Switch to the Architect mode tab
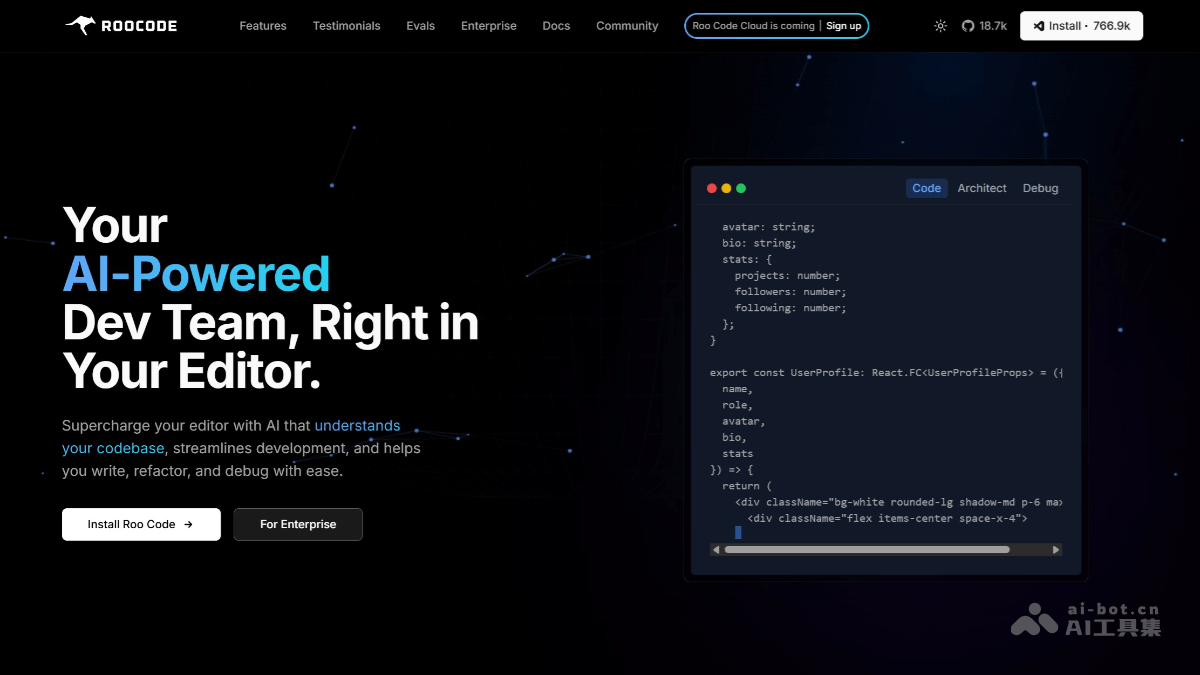Image resolution: width=1200 pixels, height=675 pixels. tap(981, 188)
